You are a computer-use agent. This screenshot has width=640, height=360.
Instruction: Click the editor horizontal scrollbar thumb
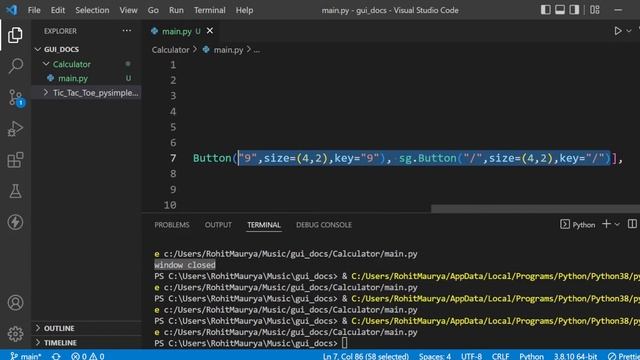pyautogui.click(x=535, y=209)
